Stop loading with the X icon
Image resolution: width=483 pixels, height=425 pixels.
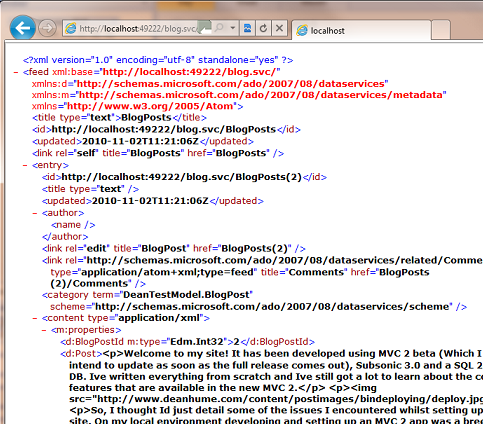(x=279, y=28)
